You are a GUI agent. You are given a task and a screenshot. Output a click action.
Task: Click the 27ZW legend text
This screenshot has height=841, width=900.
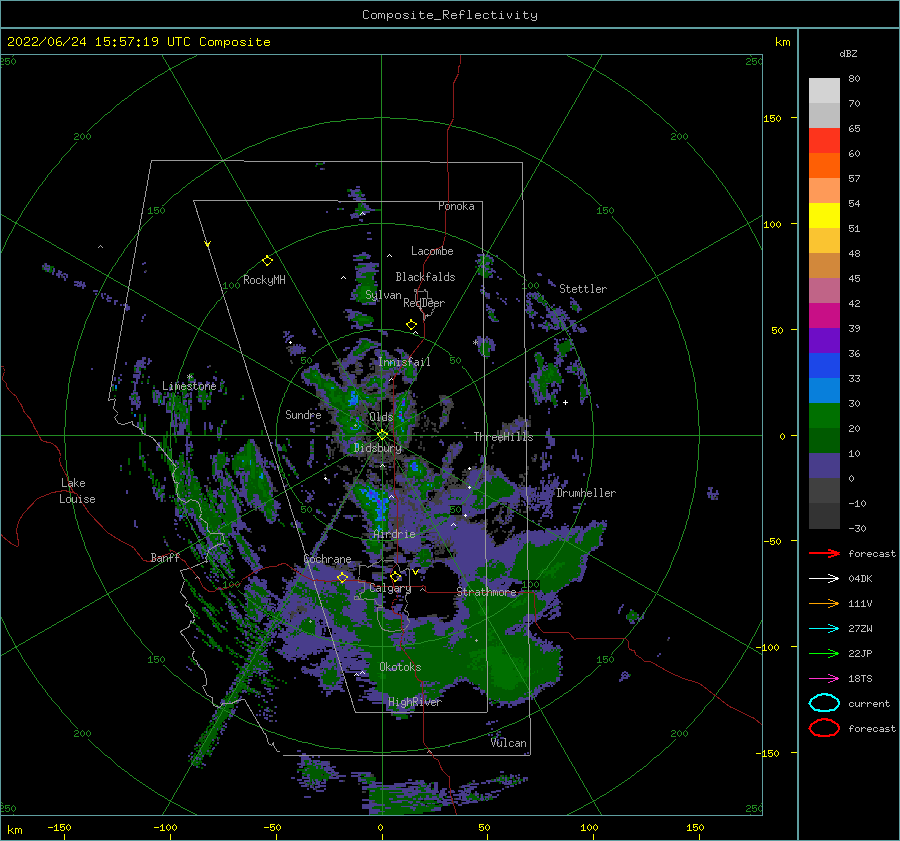tap(860, 629)
